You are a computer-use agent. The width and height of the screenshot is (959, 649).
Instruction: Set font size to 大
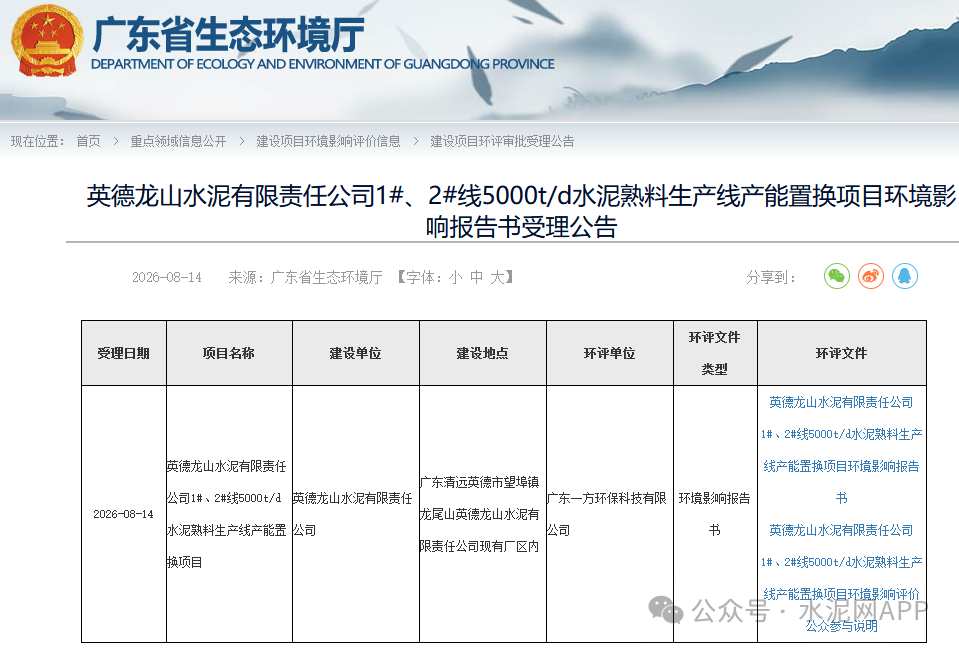point(497,277)
